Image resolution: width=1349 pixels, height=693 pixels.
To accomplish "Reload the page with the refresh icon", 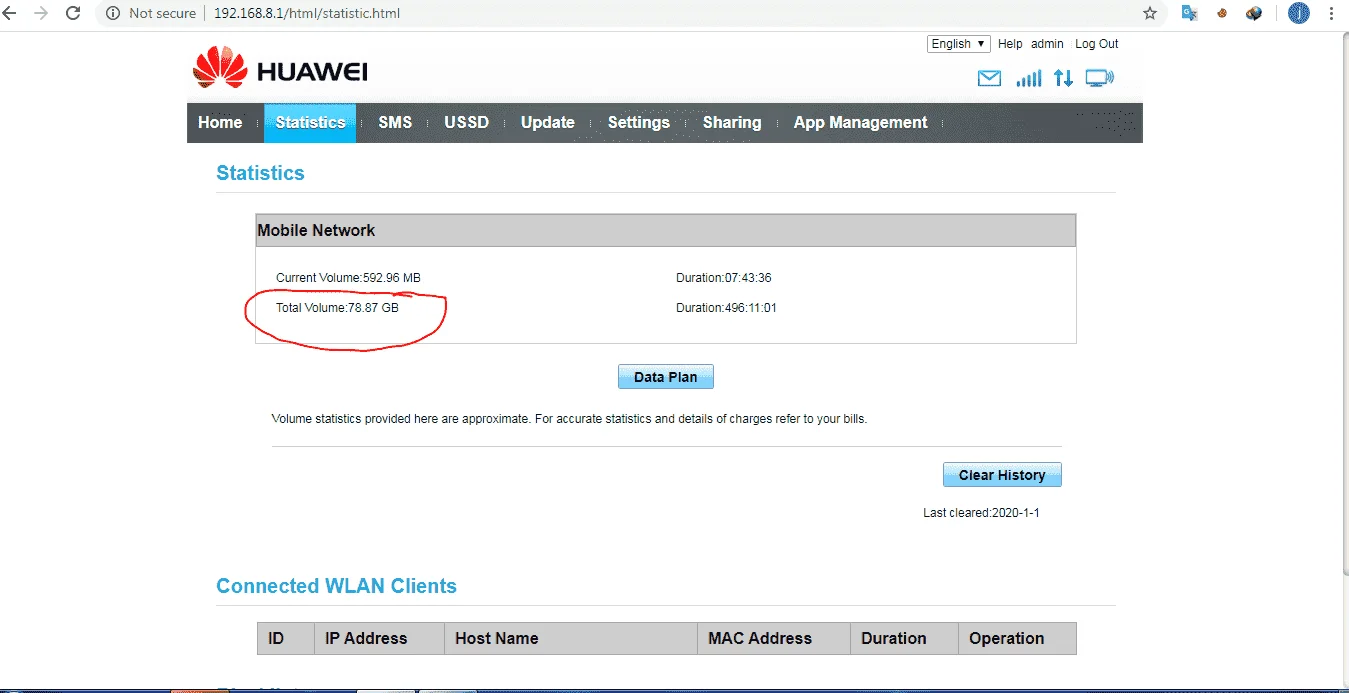I will (x=73, y=14).
